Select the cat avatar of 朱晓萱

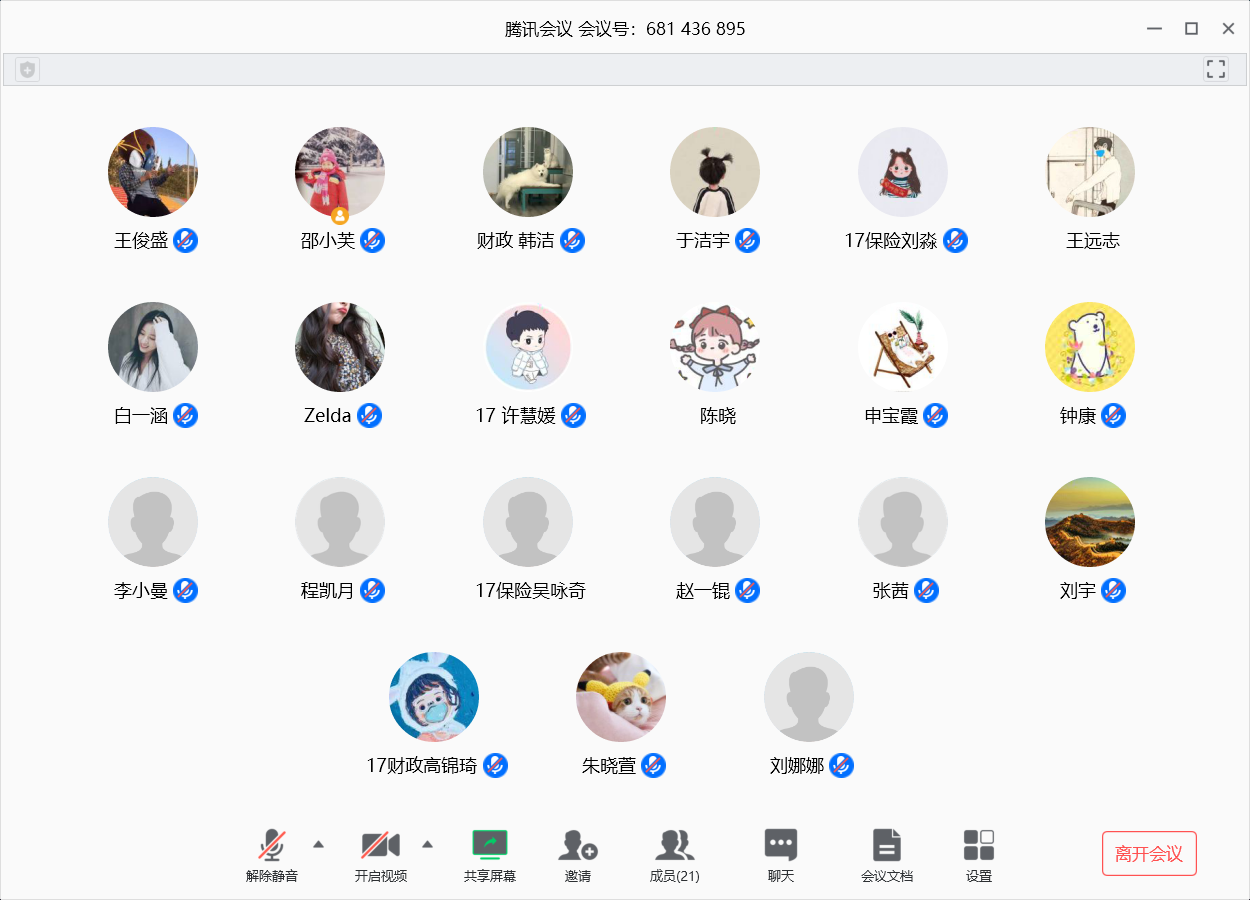[x=621, y=697]
